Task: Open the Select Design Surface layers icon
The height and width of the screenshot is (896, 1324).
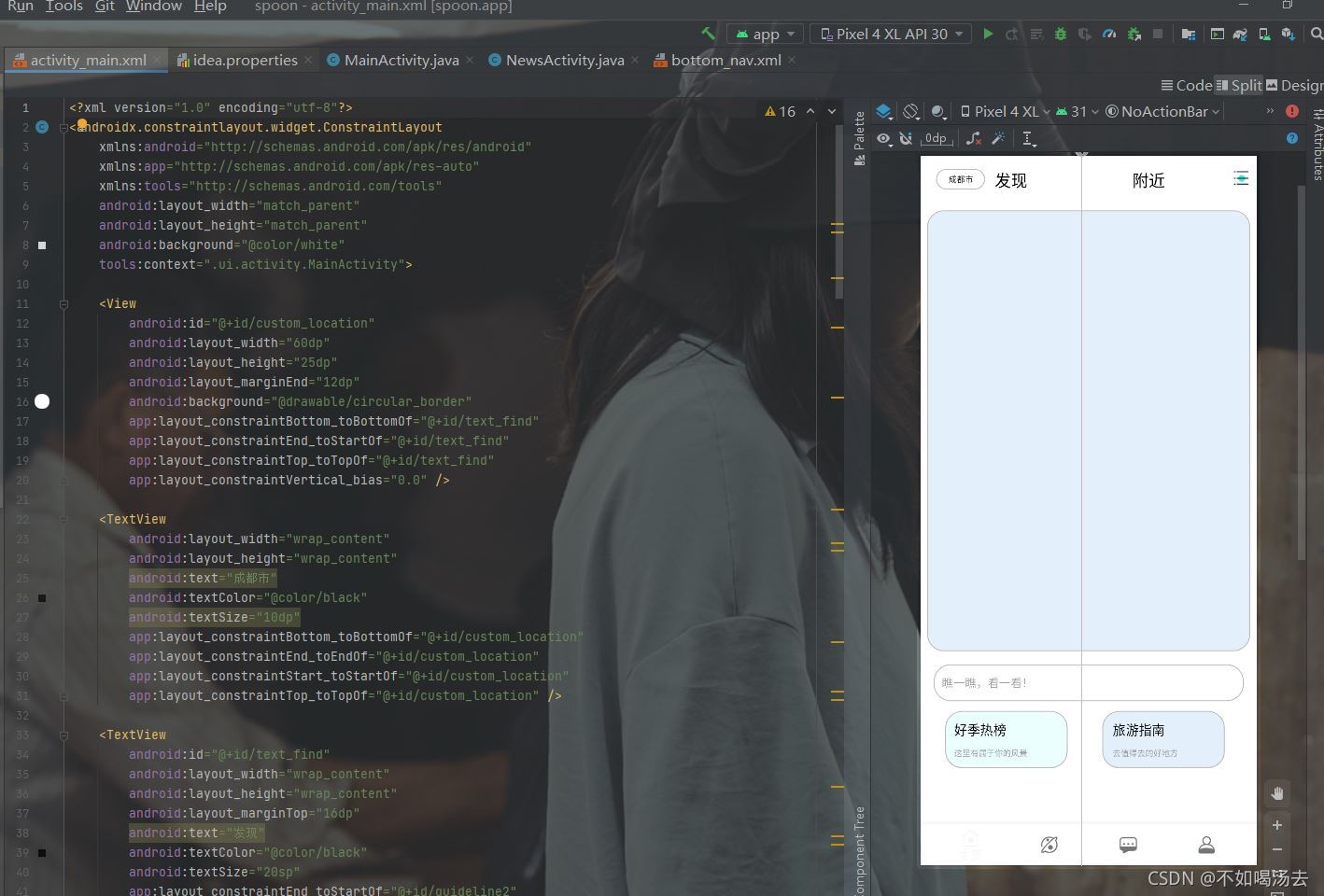Action: pyautogui.click(x=885, y=111)
